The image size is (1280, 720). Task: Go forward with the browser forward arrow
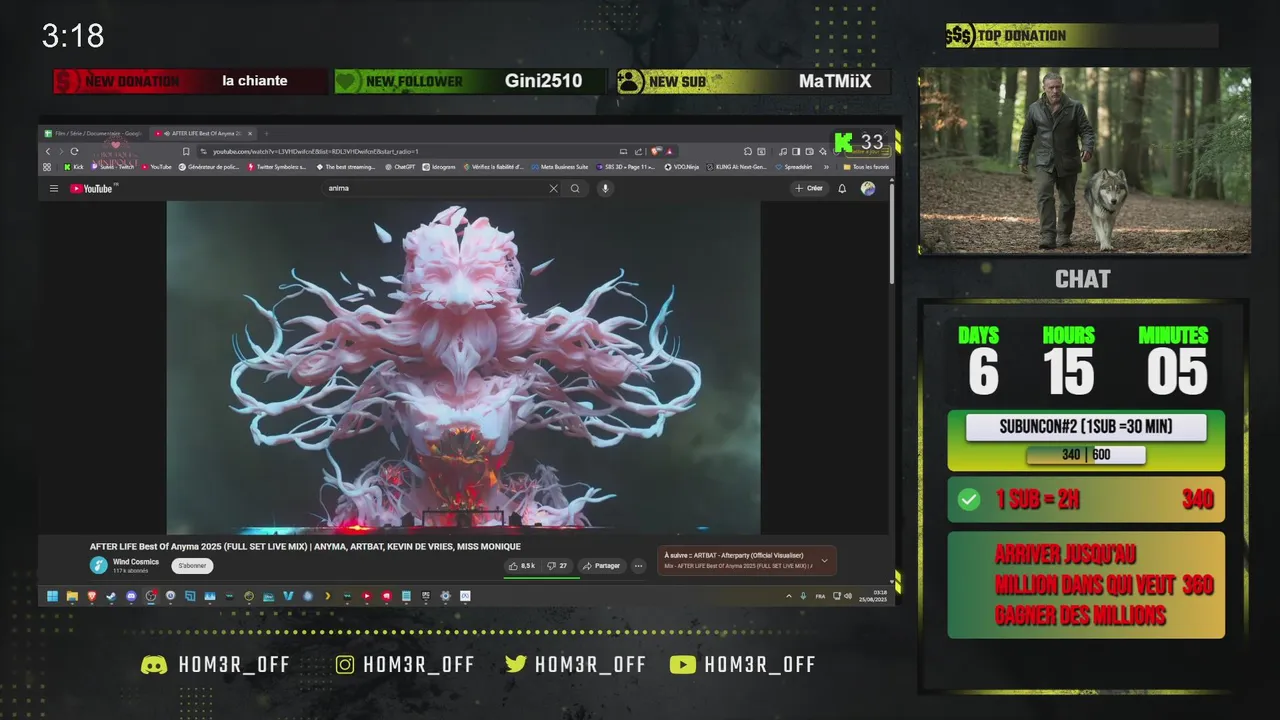pos(61,151)
